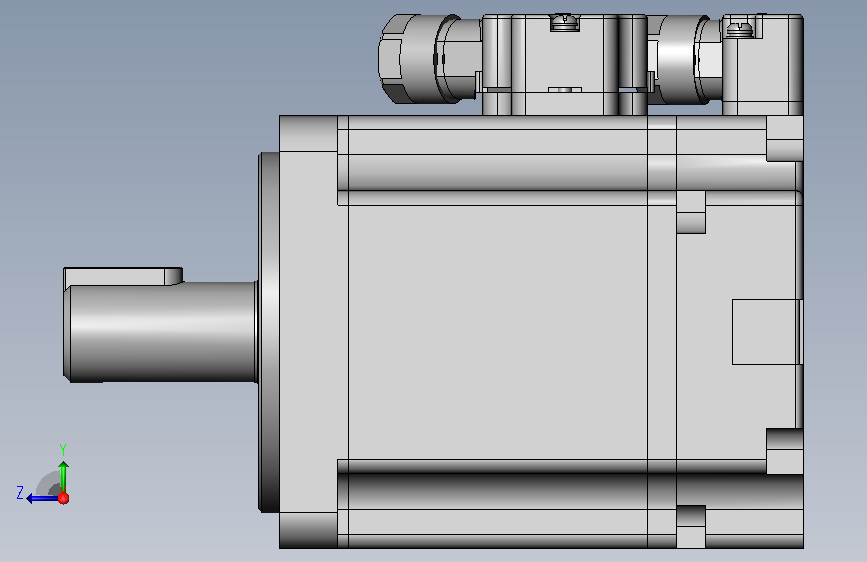This screenshot has width=867, height=562.
Task: Select the round connector cap at top left
Action: tap(408, 59)
